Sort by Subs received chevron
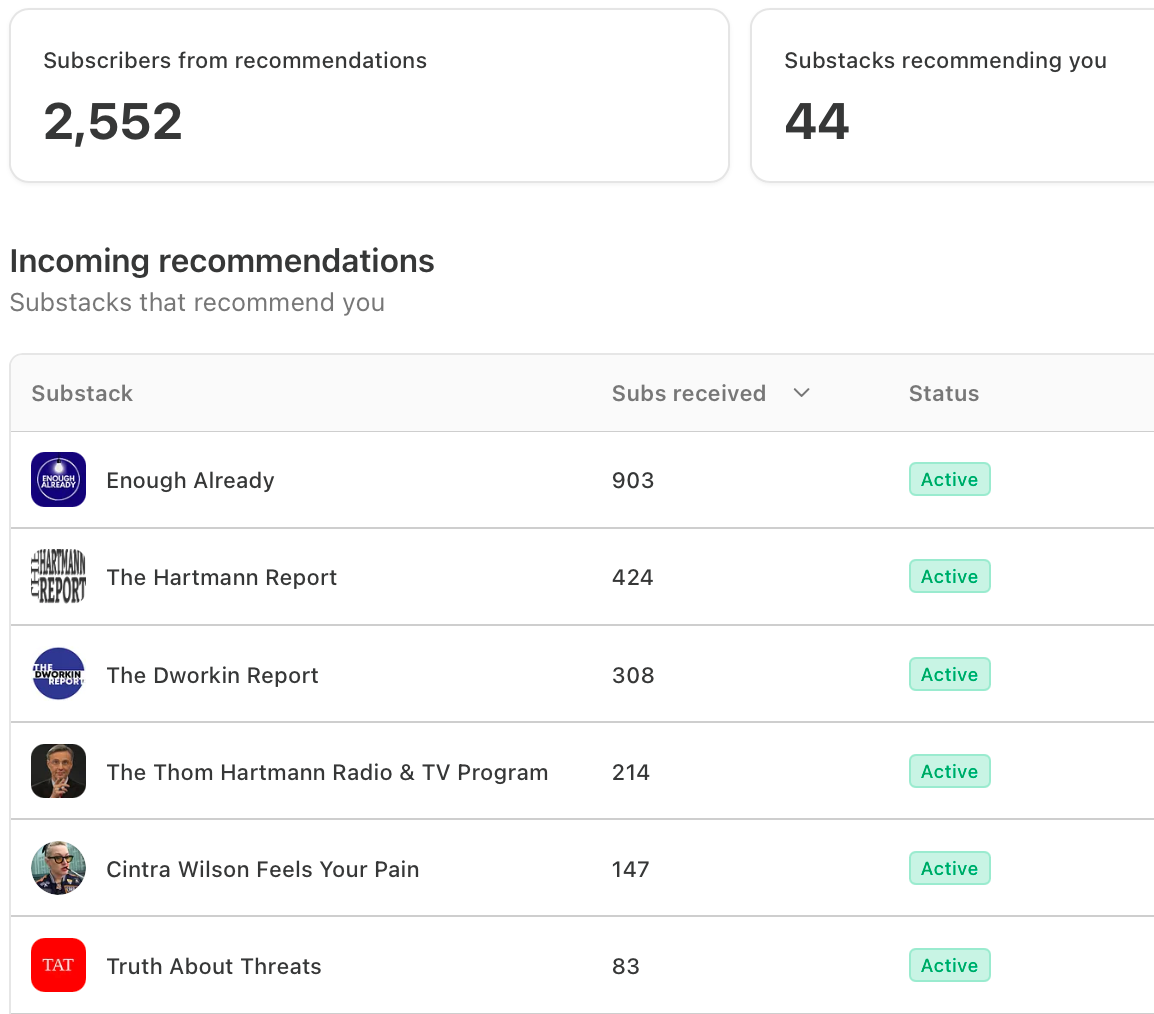1154x1014 pixels. [x=801, y=393]
